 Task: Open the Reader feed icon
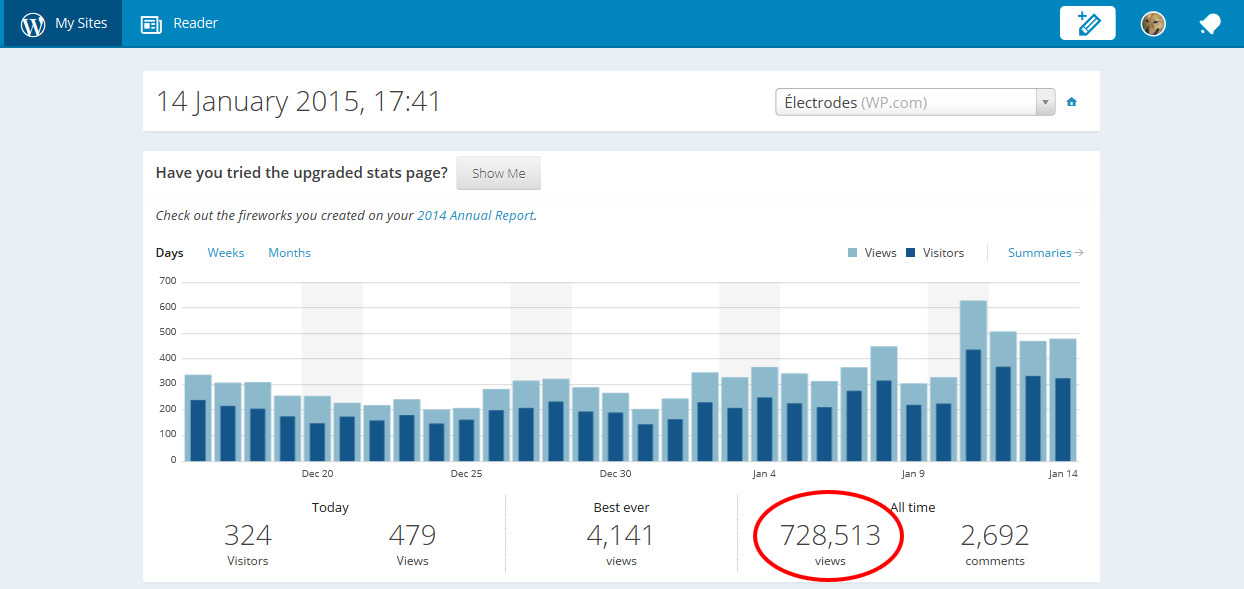point(152,24)
